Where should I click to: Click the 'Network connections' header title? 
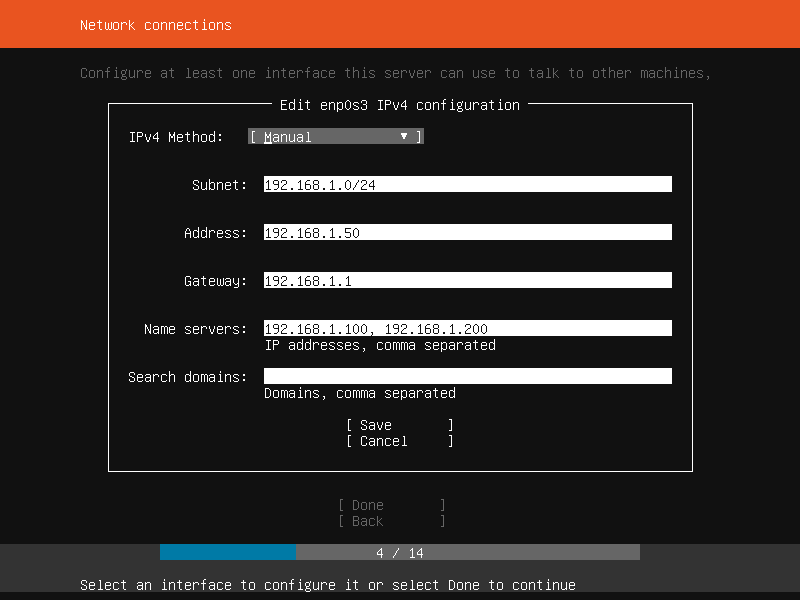(156, 25)
